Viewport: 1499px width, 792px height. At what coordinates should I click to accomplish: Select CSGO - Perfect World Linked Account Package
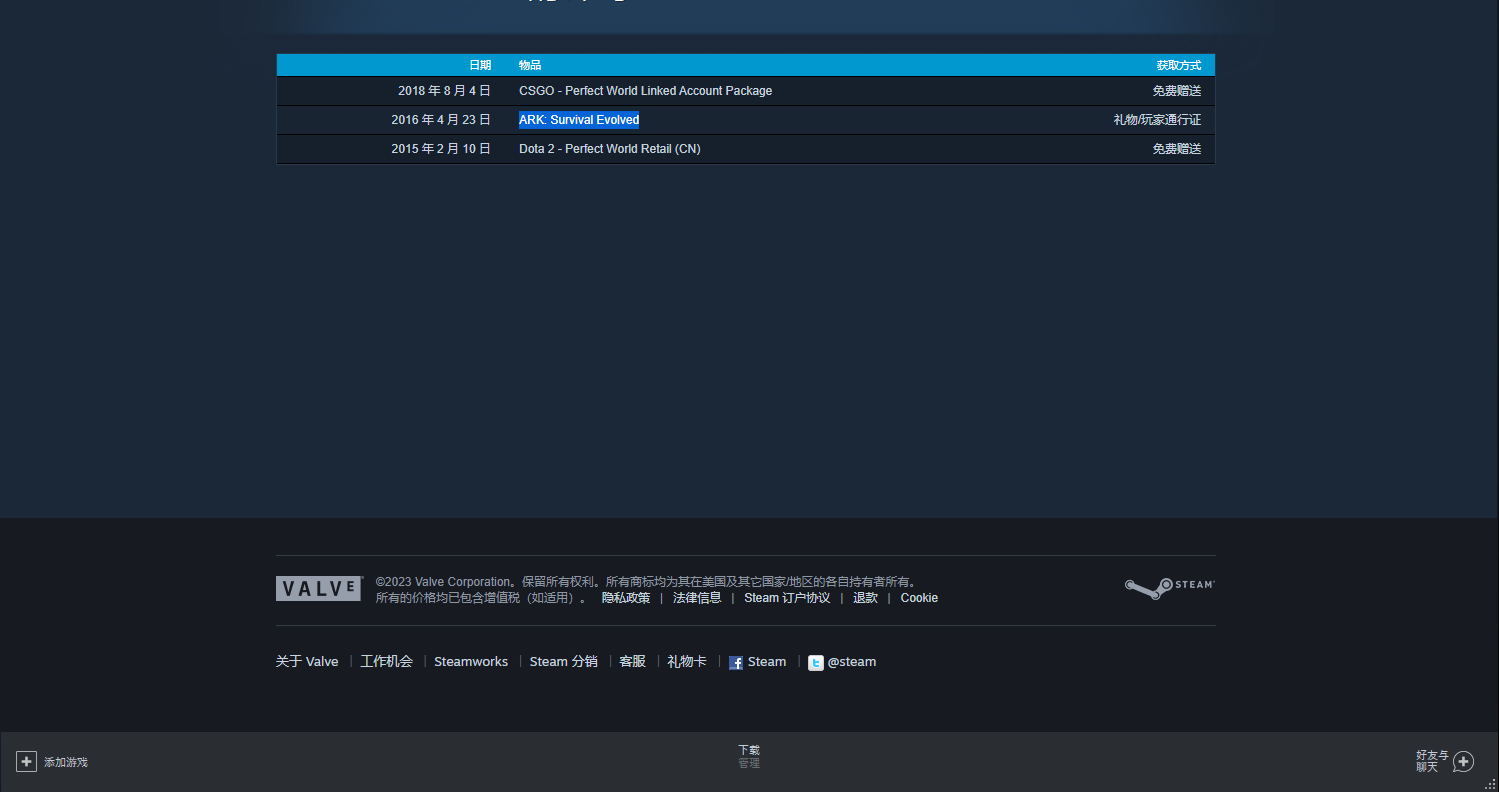pos(645,91)
